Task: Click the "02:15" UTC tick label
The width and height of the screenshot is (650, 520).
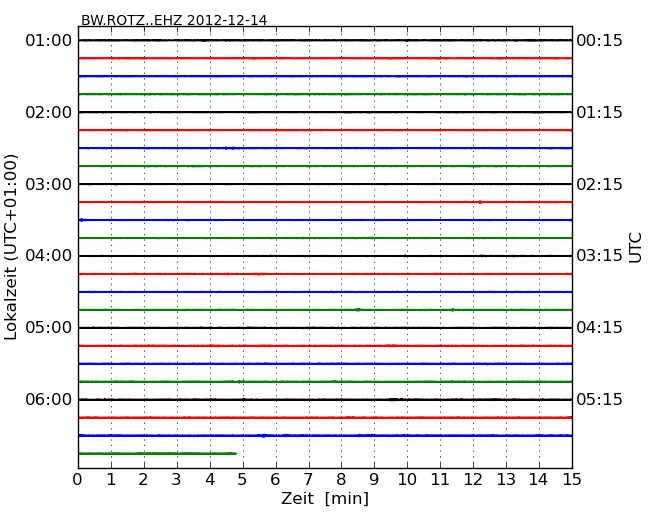Action: [599, 184]
